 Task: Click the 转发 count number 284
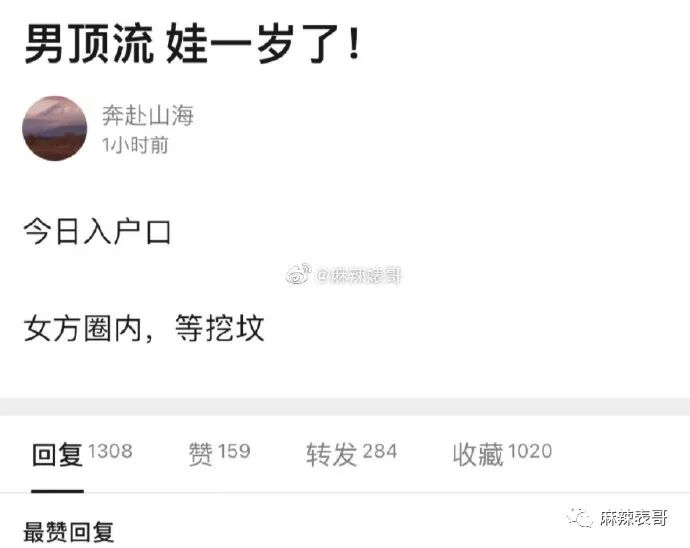pos(380,452)
